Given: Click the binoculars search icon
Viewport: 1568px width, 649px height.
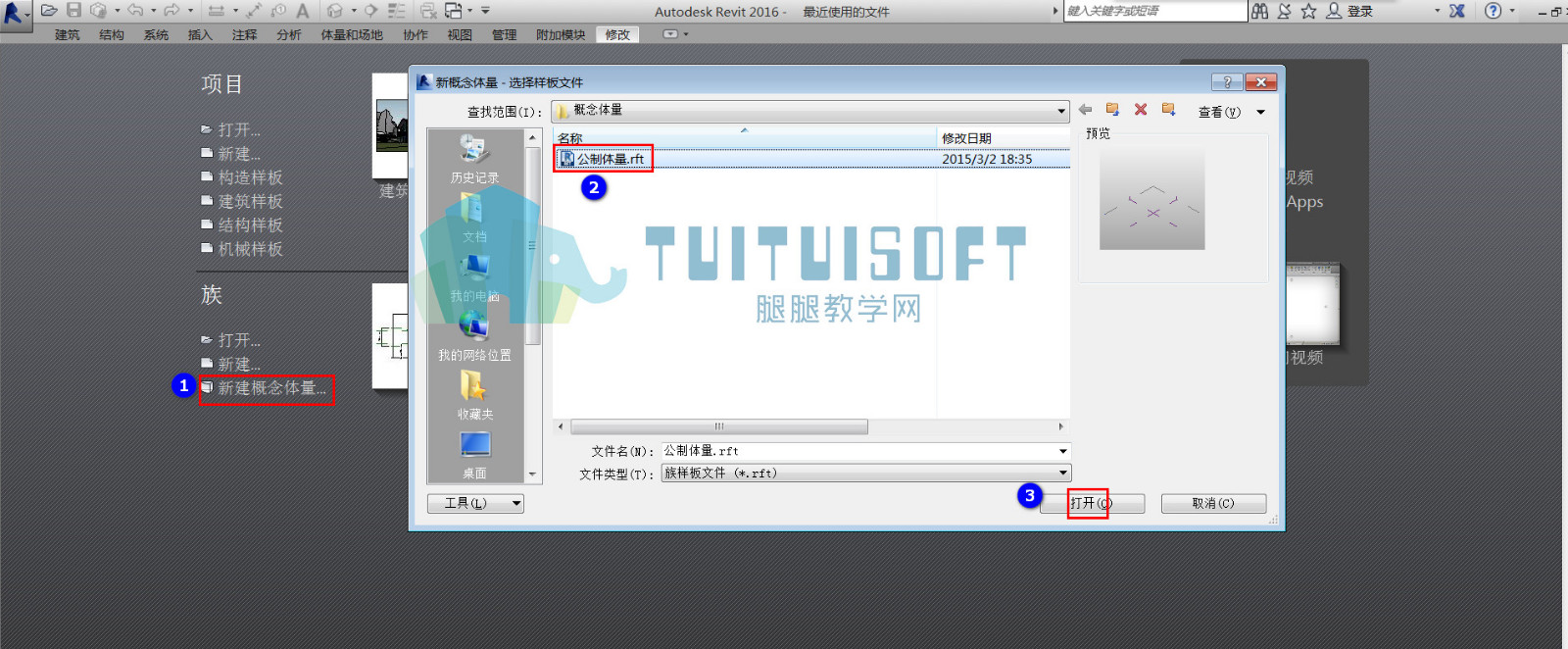Looking at the screenshot, I should pos(1260,11).
